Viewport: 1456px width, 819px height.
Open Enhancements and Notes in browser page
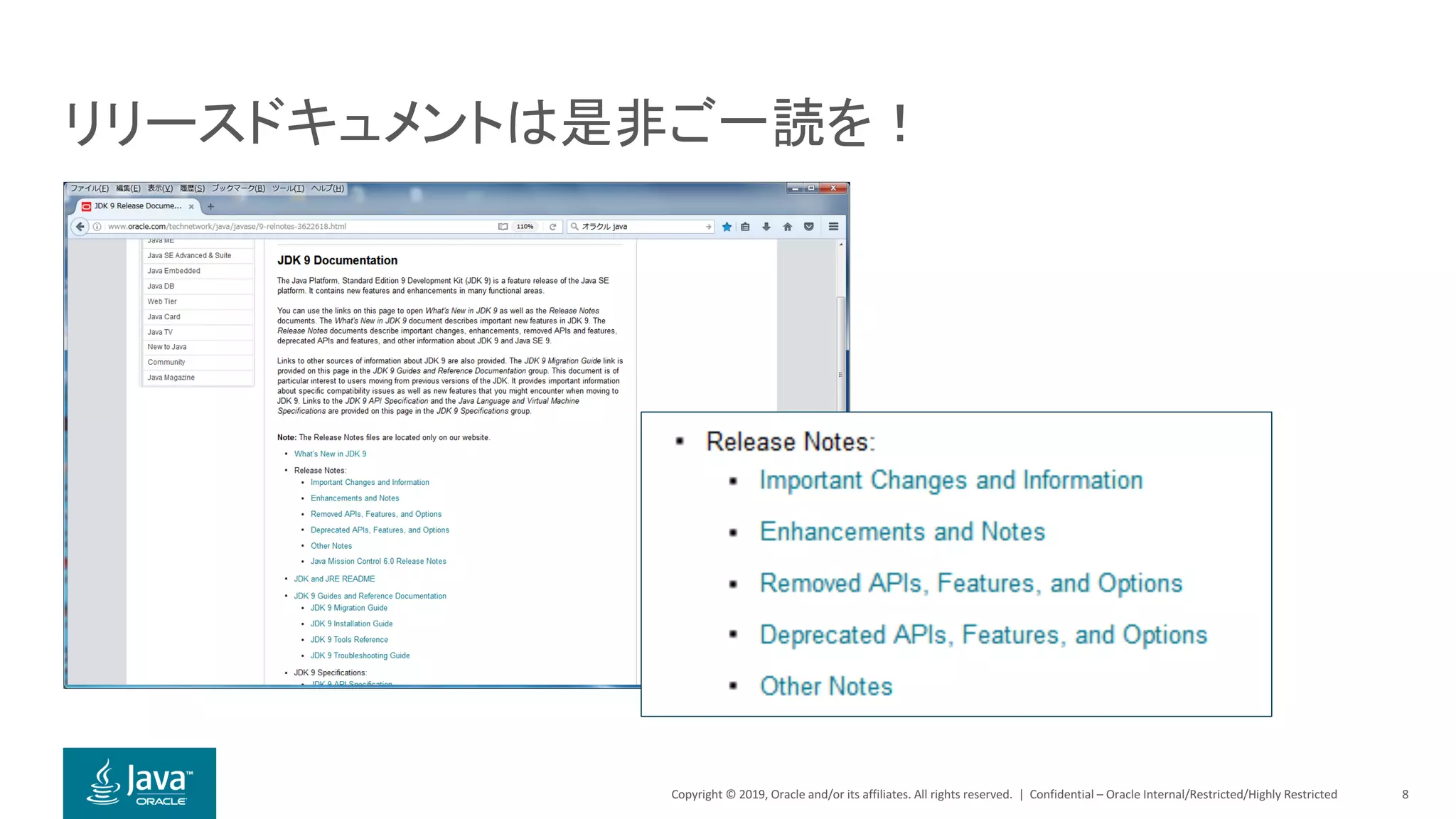point(355,498)
